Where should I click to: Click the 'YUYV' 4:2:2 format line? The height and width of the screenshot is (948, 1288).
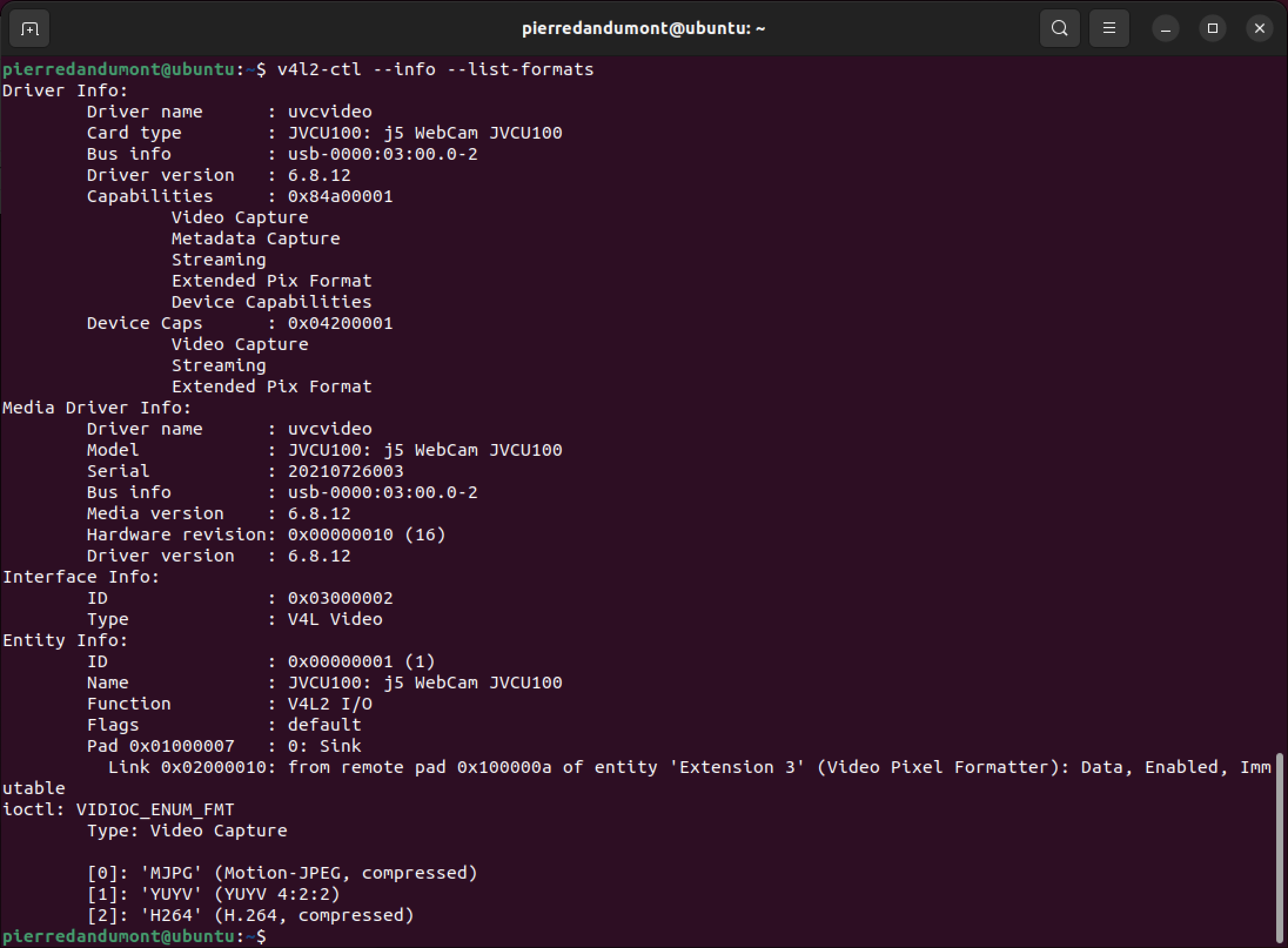tap(213, 894)
